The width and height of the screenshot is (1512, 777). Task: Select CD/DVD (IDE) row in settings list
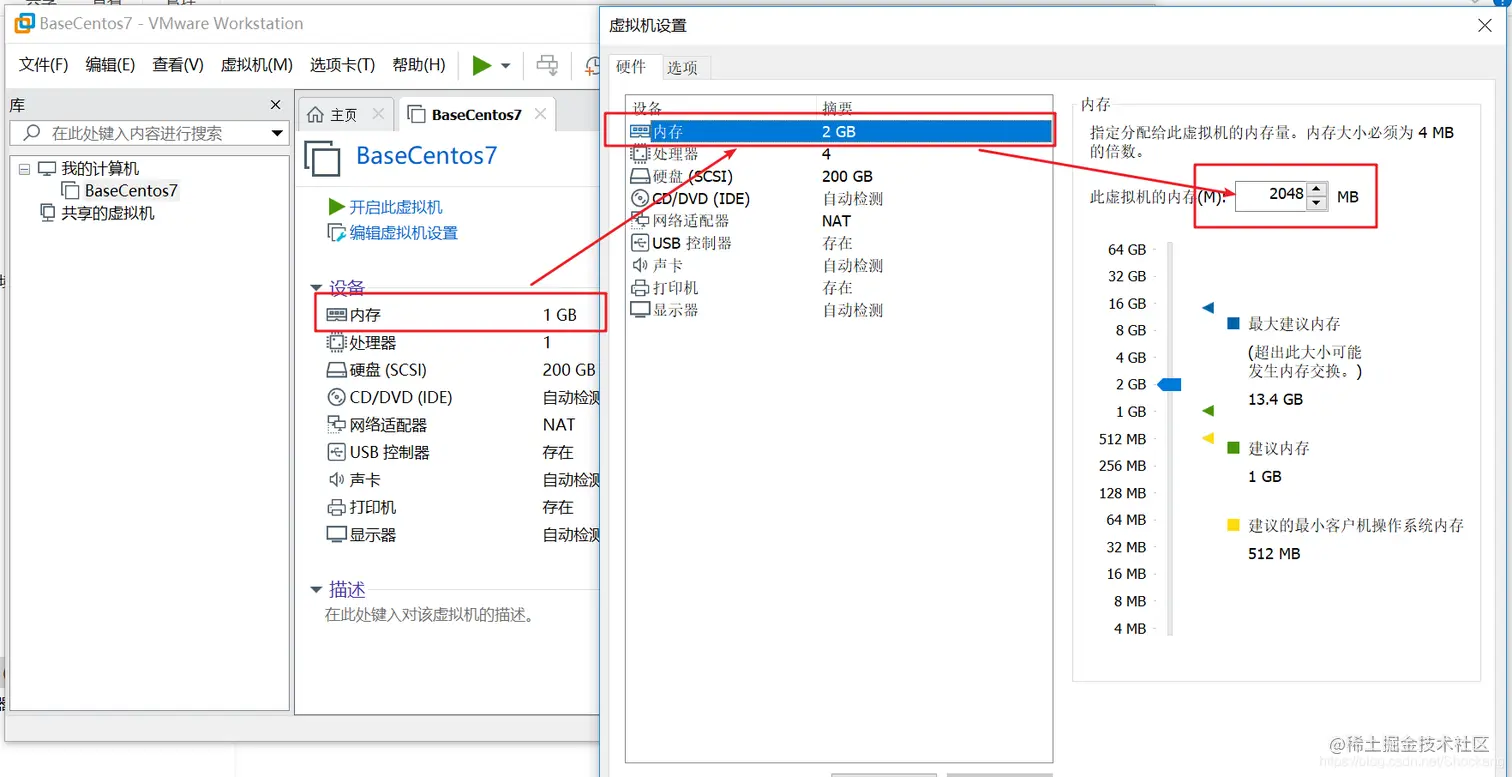pos(839,198)
